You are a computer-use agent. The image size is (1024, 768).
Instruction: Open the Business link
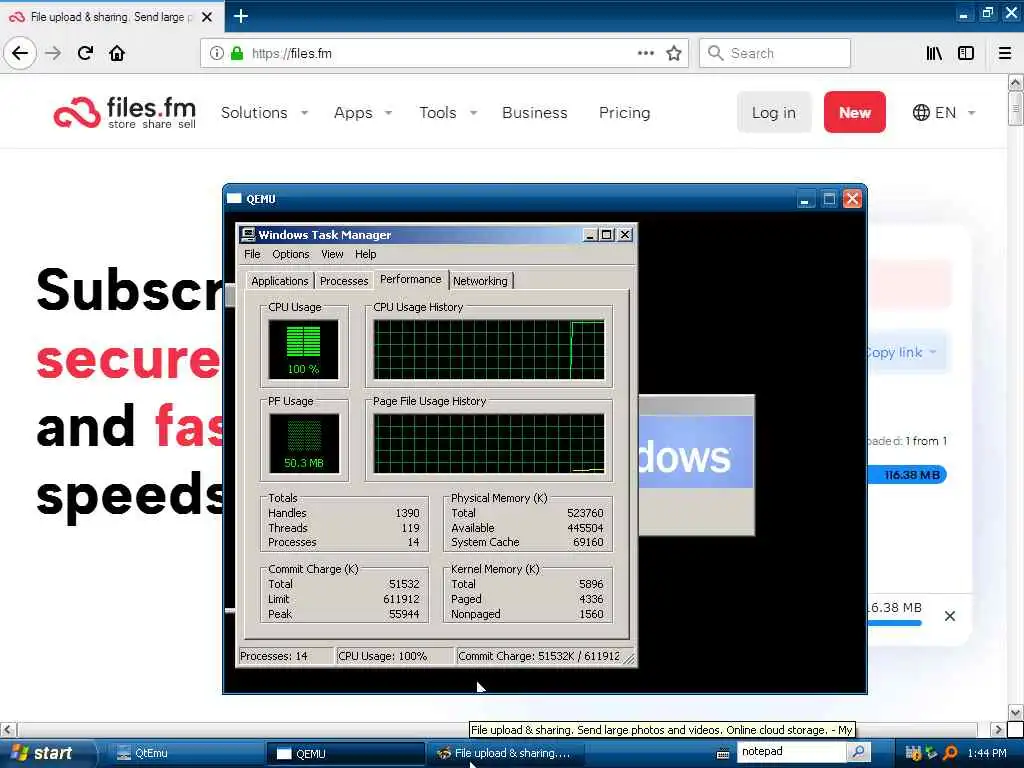pyautogui.click(x=534, y=112)
